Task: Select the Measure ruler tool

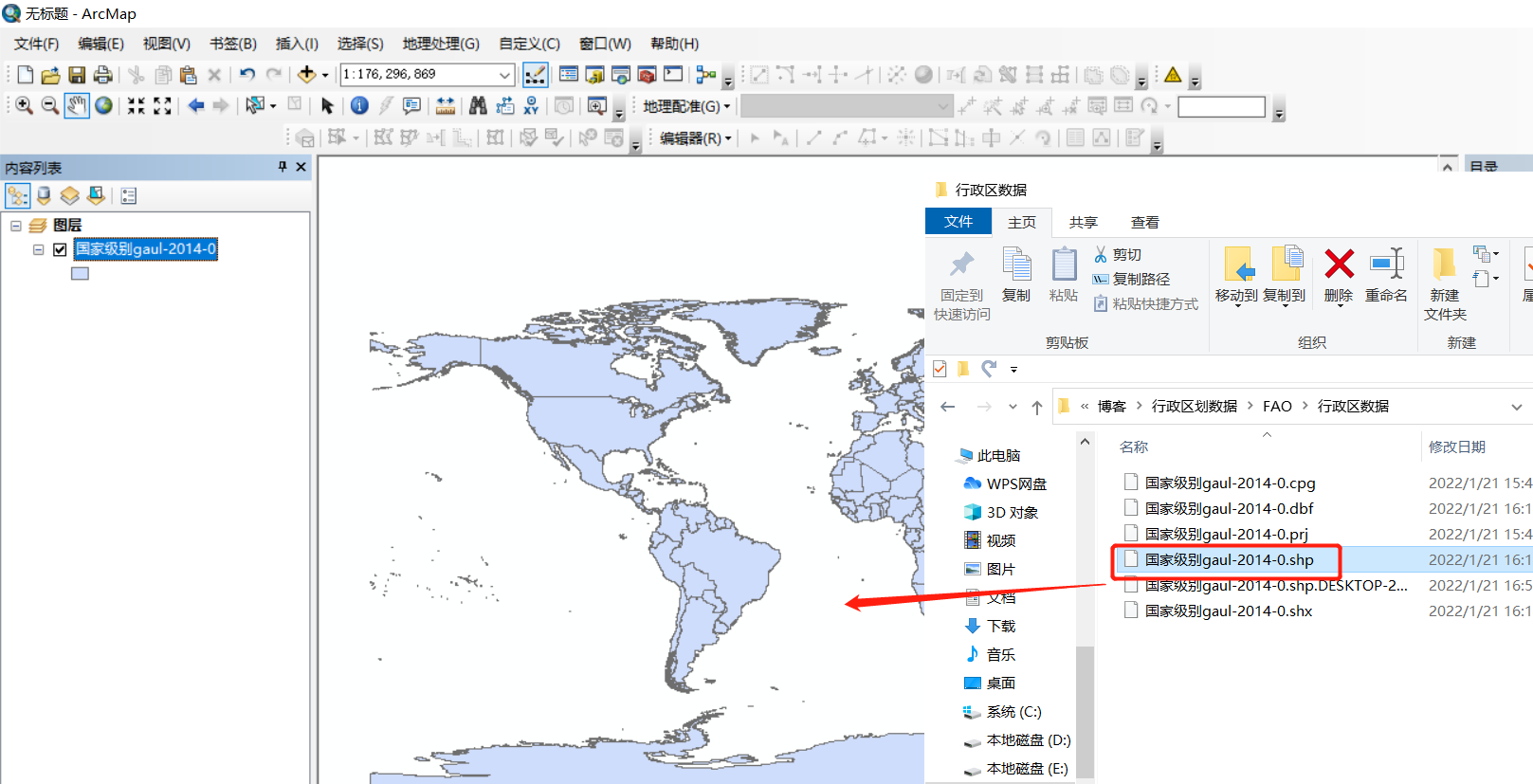Action: click(445, 105)
